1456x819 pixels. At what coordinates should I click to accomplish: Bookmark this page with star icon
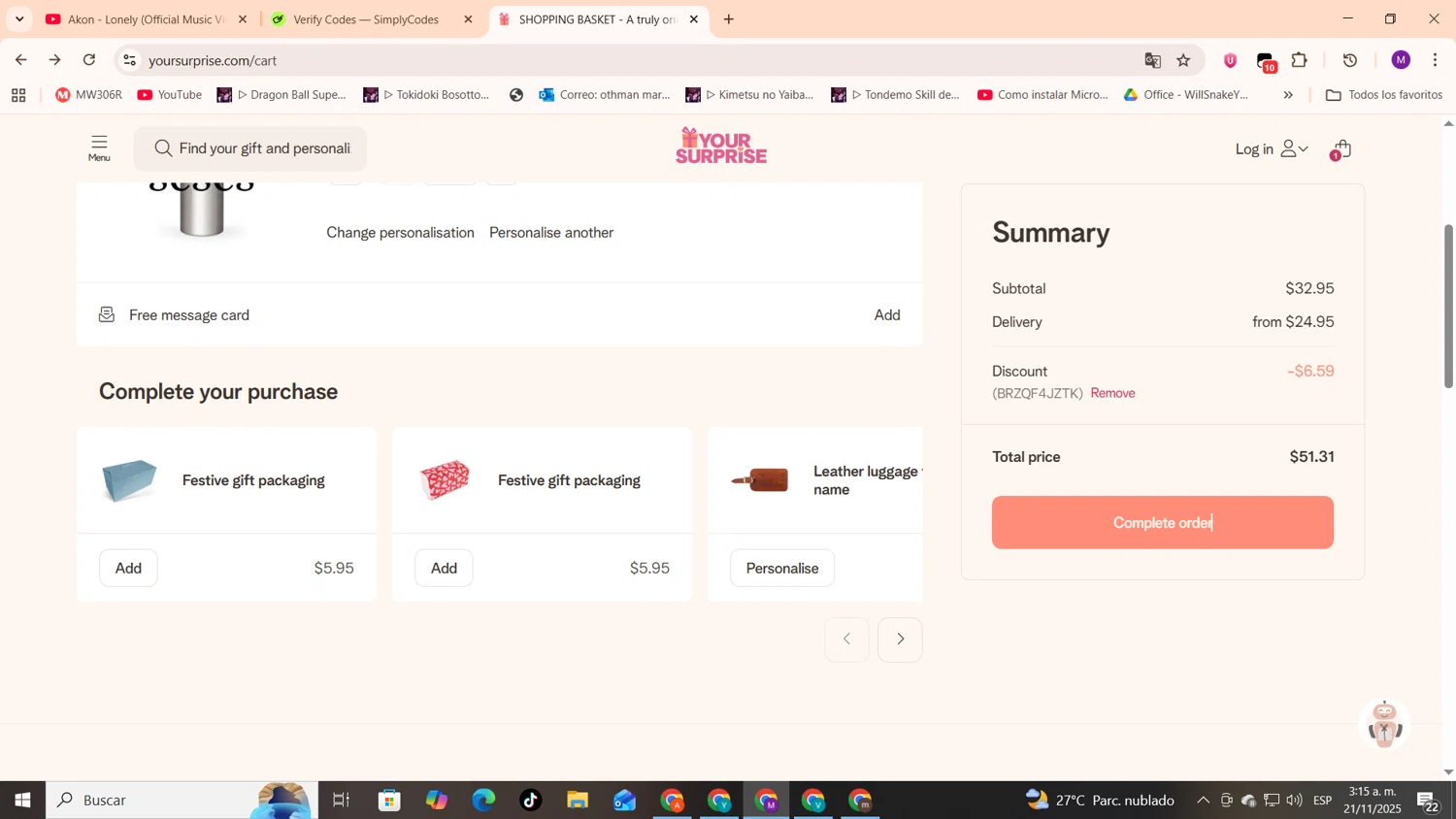(1183, 60)
